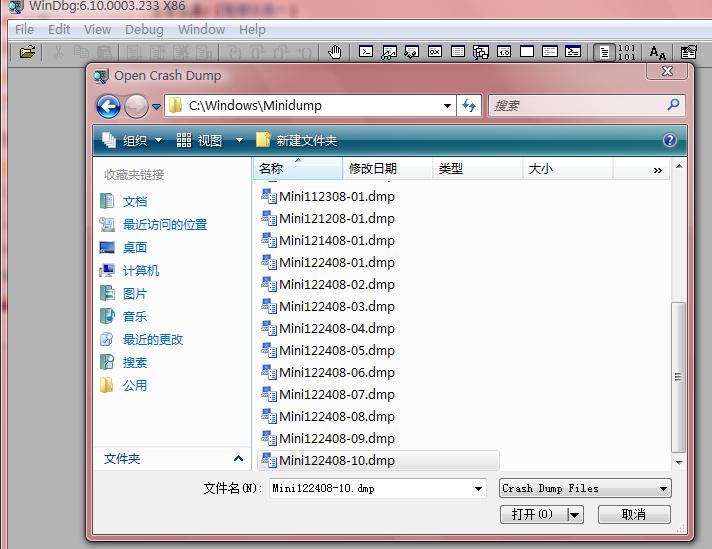Open the 组织 dropdown menu

pos(132,140)
